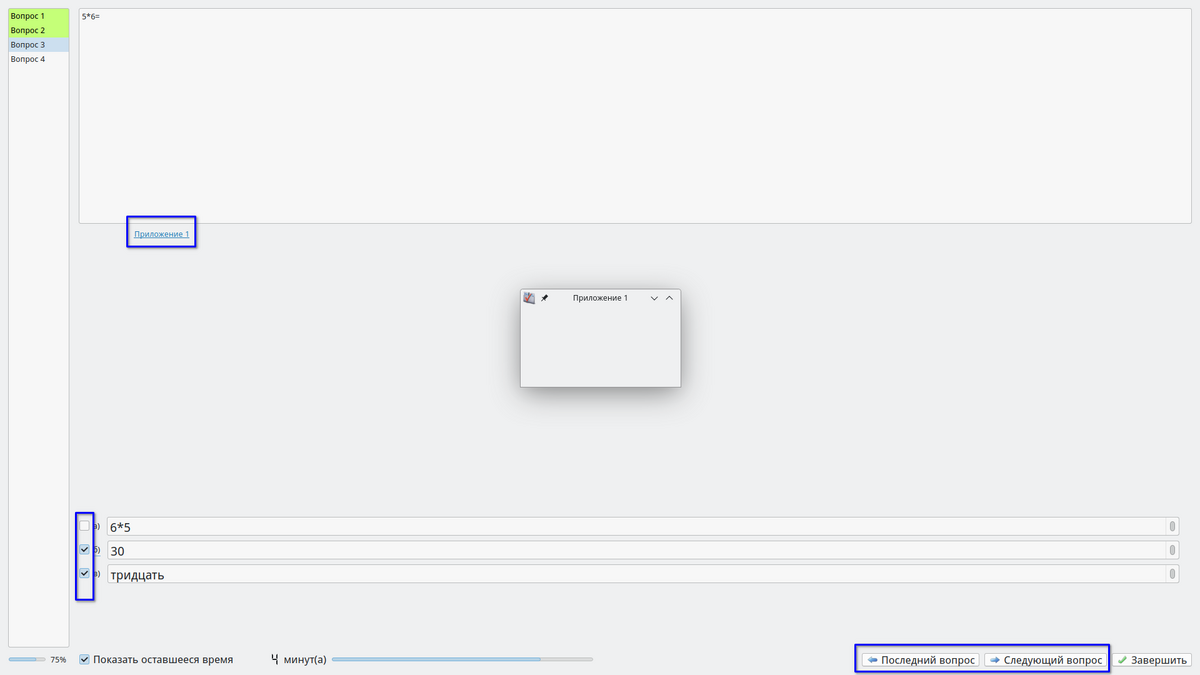Click the scroll handle of the 6*5 answer

pyautogui.click(x=1171, y=526)
